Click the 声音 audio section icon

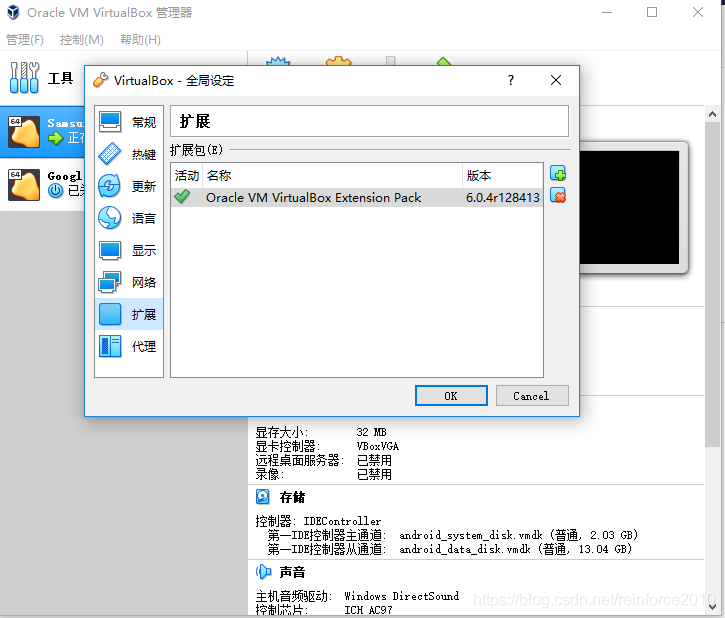tap(264, 572)
